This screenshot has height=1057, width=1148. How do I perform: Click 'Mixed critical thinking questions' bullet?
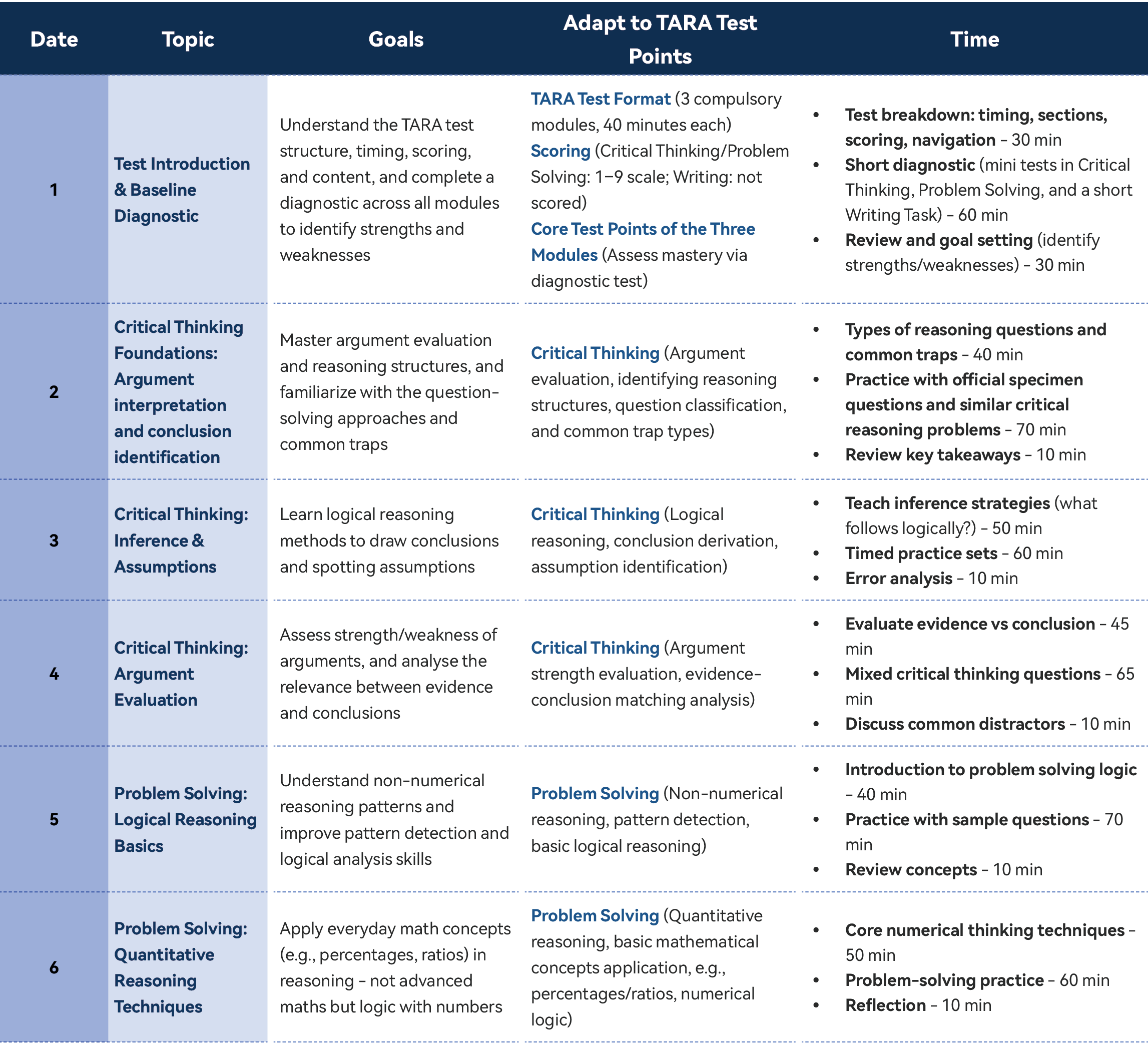[972, 674]
